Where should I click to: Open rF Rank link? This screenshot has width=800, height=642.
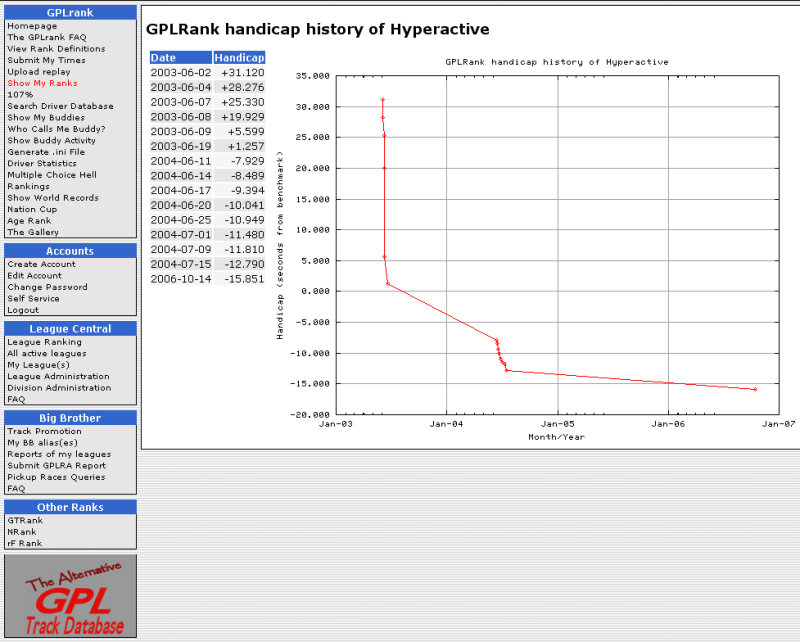coord(24,544)
